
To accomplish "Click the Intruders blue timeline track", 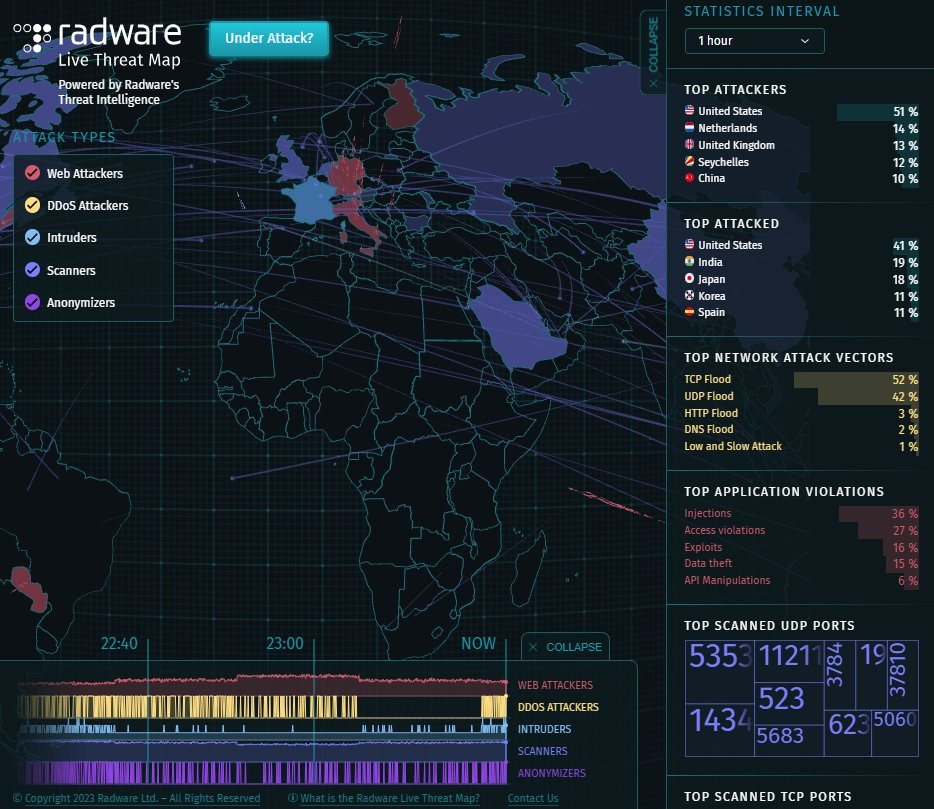I will point(262,729).
